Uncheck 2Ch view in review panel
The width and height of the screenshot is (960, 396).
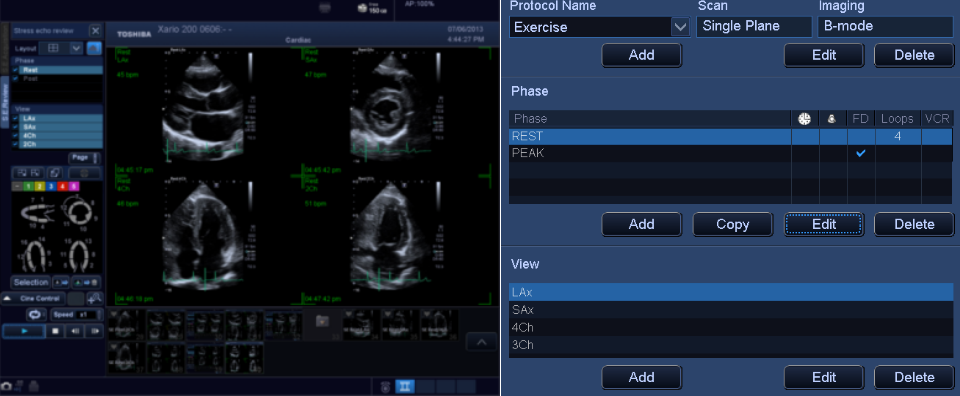pyautogui.click(x=15, y=144)
